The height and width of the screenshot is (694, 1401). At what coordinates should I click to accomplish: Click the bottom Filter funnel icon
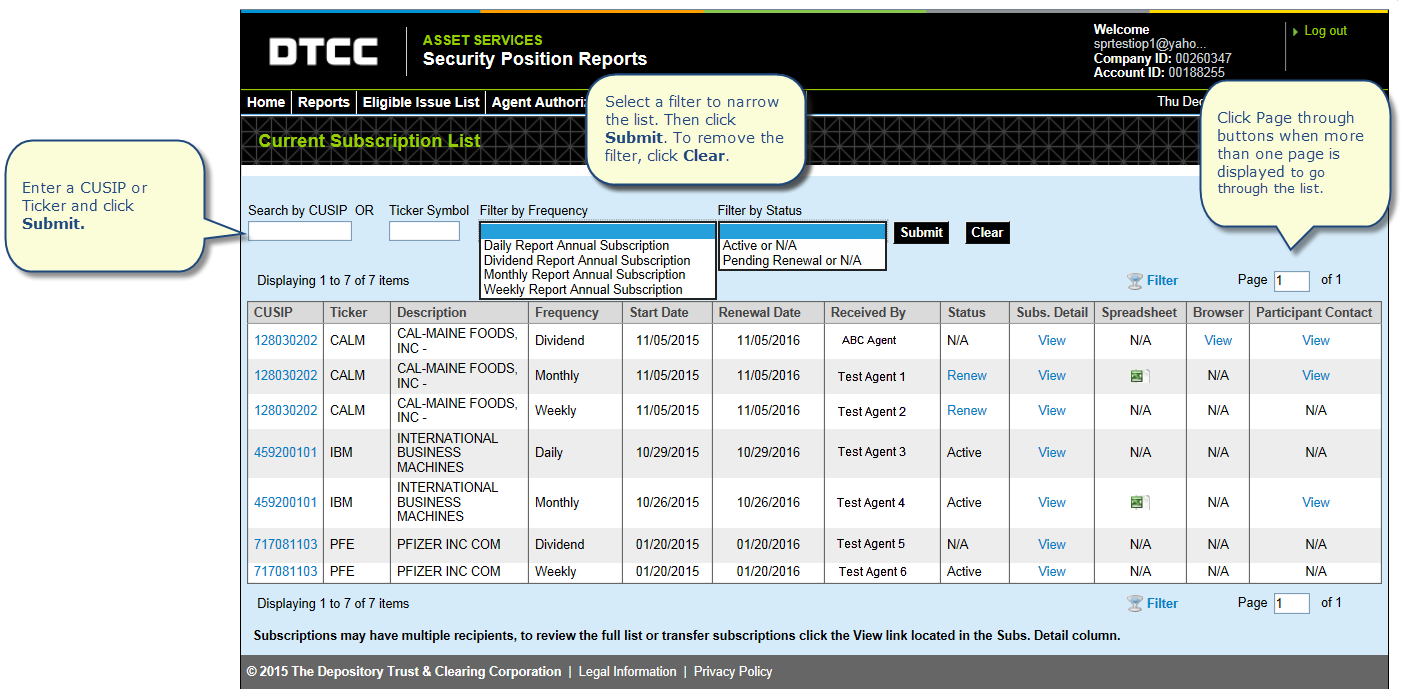(x=1134, y=604)
